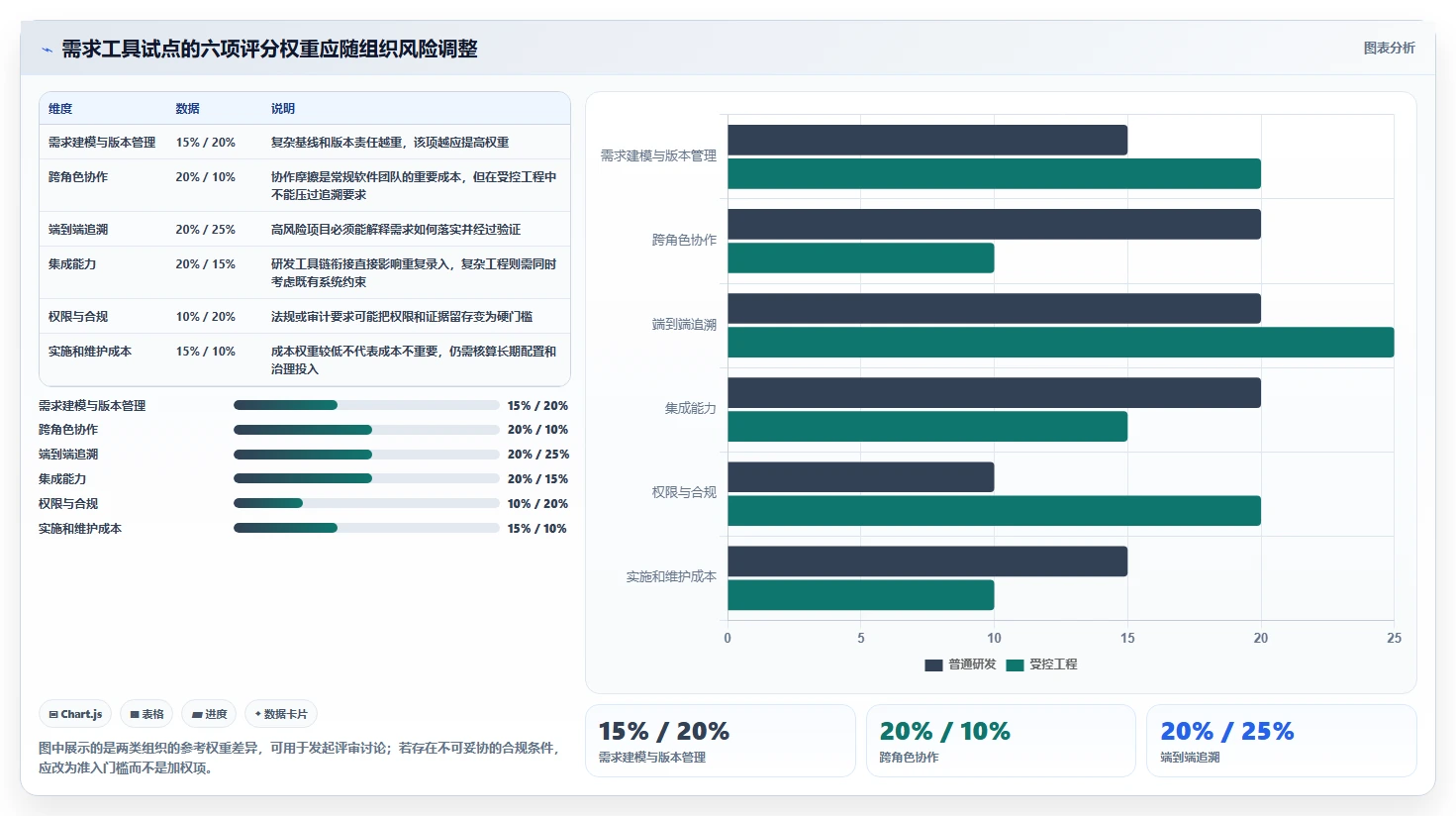1456x816 pixels.
Task: Toggle the 普通研发 legend swatch
Action: point(933,664)
